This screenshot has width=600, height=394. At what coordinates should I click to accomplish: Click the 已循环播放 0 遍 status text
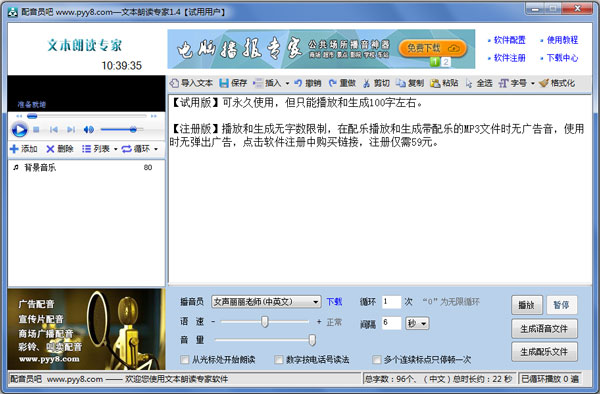[x=550, y=379]
